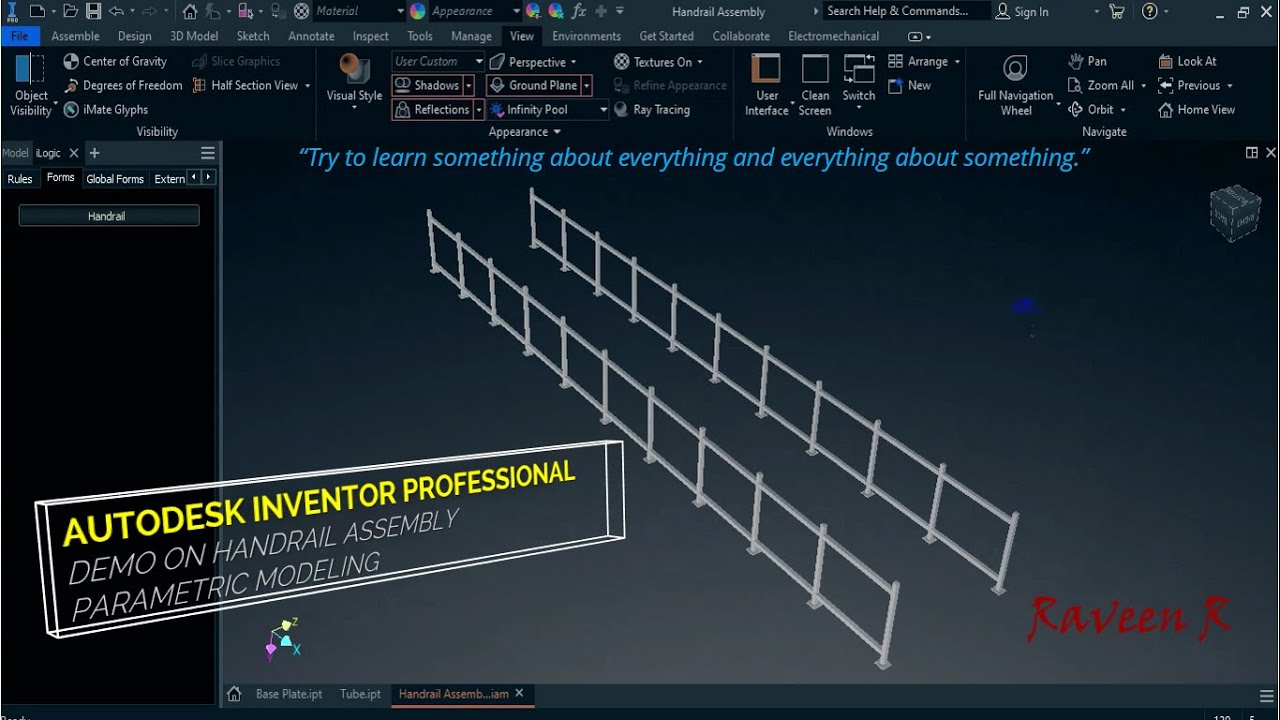The image size is (1280, 720).
Task: Switch to the Model browser tab
Action: click(15, 153)
